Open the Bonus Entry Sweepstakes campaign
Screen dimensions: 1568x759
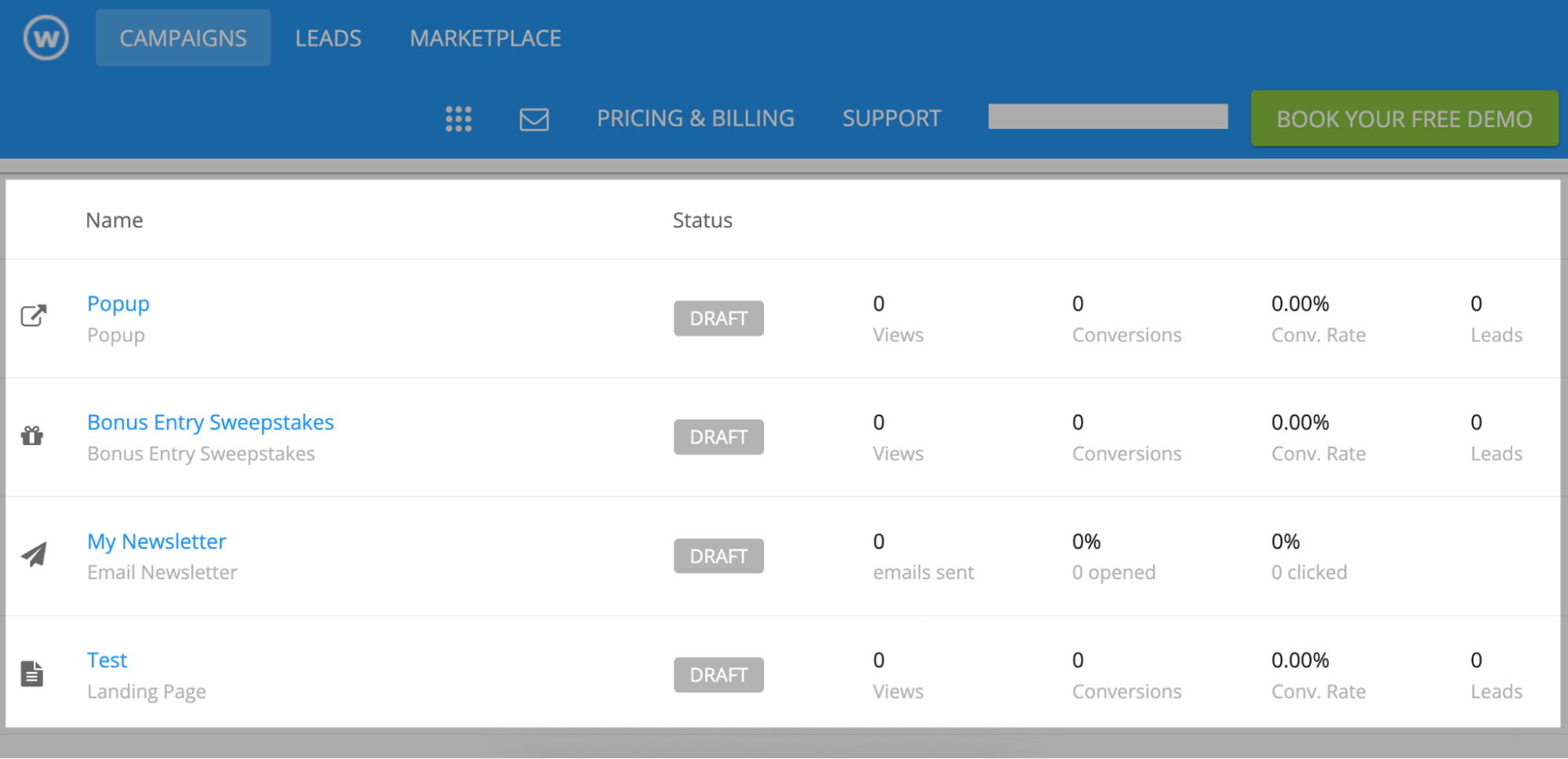tap(210, 421)
